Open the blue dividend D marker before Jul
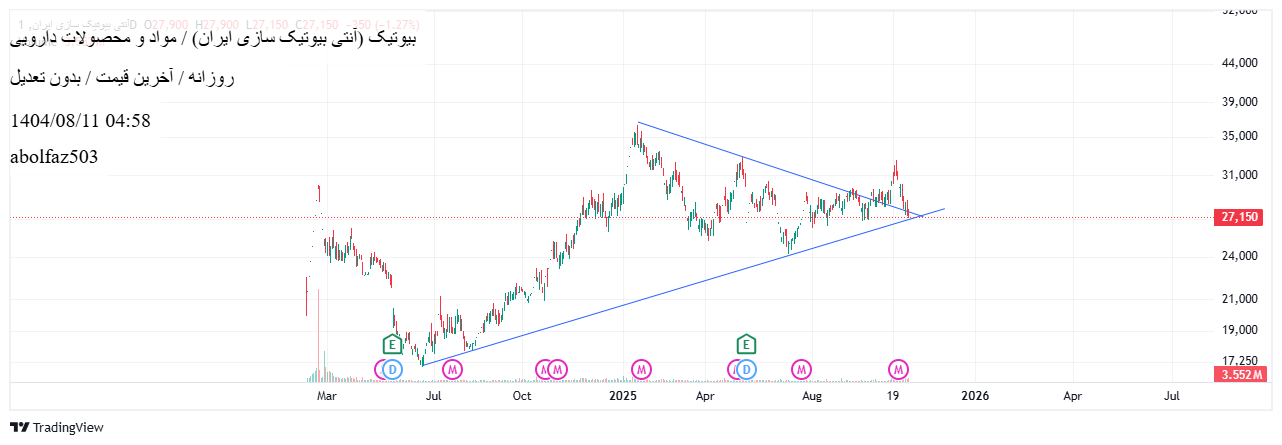 pos(392,369)
